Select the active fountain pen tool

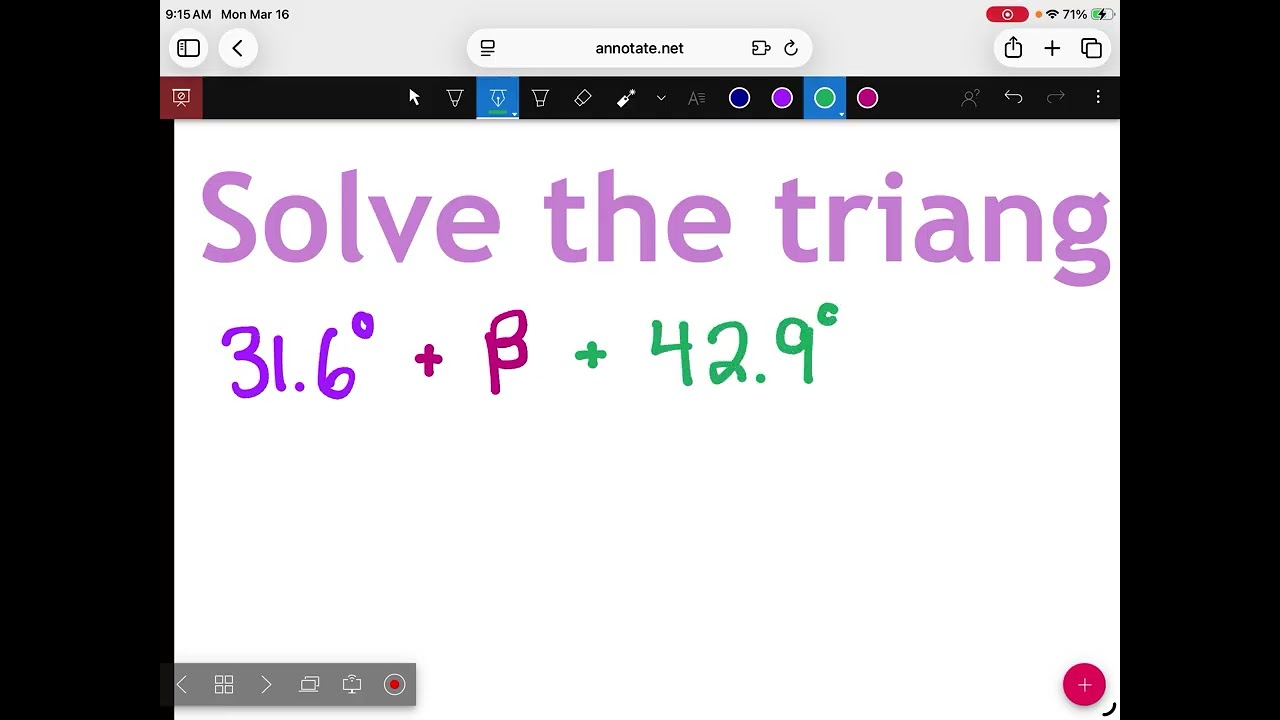tap(497, 97)
